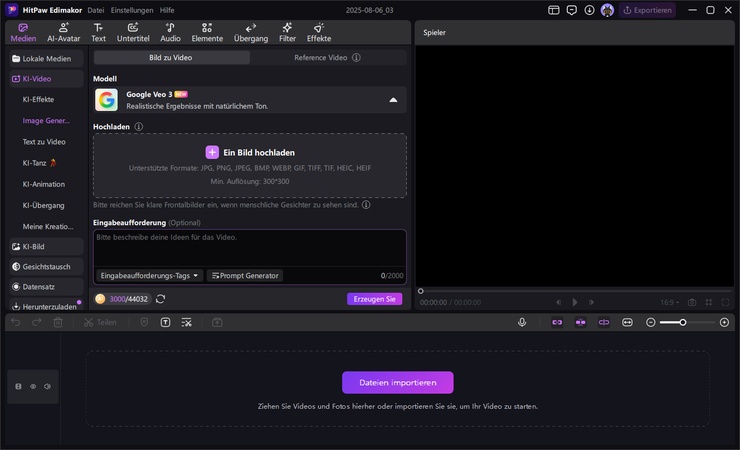Switch to the Text tab
Viewport: 740px width, 450px height.
click(x=98, y=33)
